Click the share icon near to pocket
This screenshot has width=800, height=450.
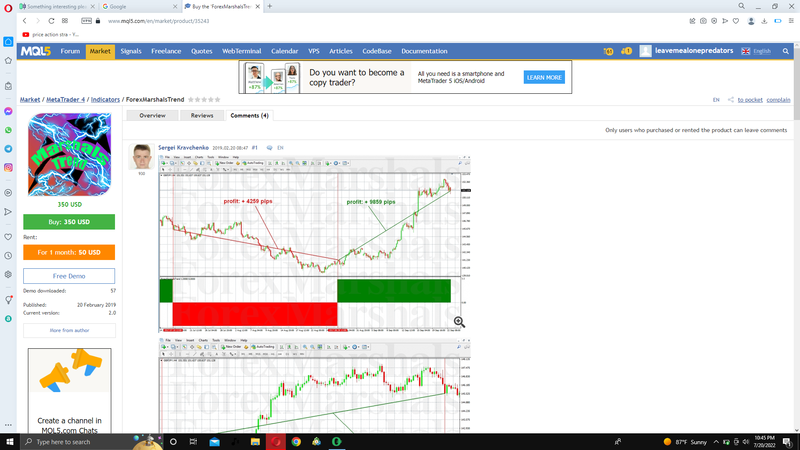click(731, 99)
